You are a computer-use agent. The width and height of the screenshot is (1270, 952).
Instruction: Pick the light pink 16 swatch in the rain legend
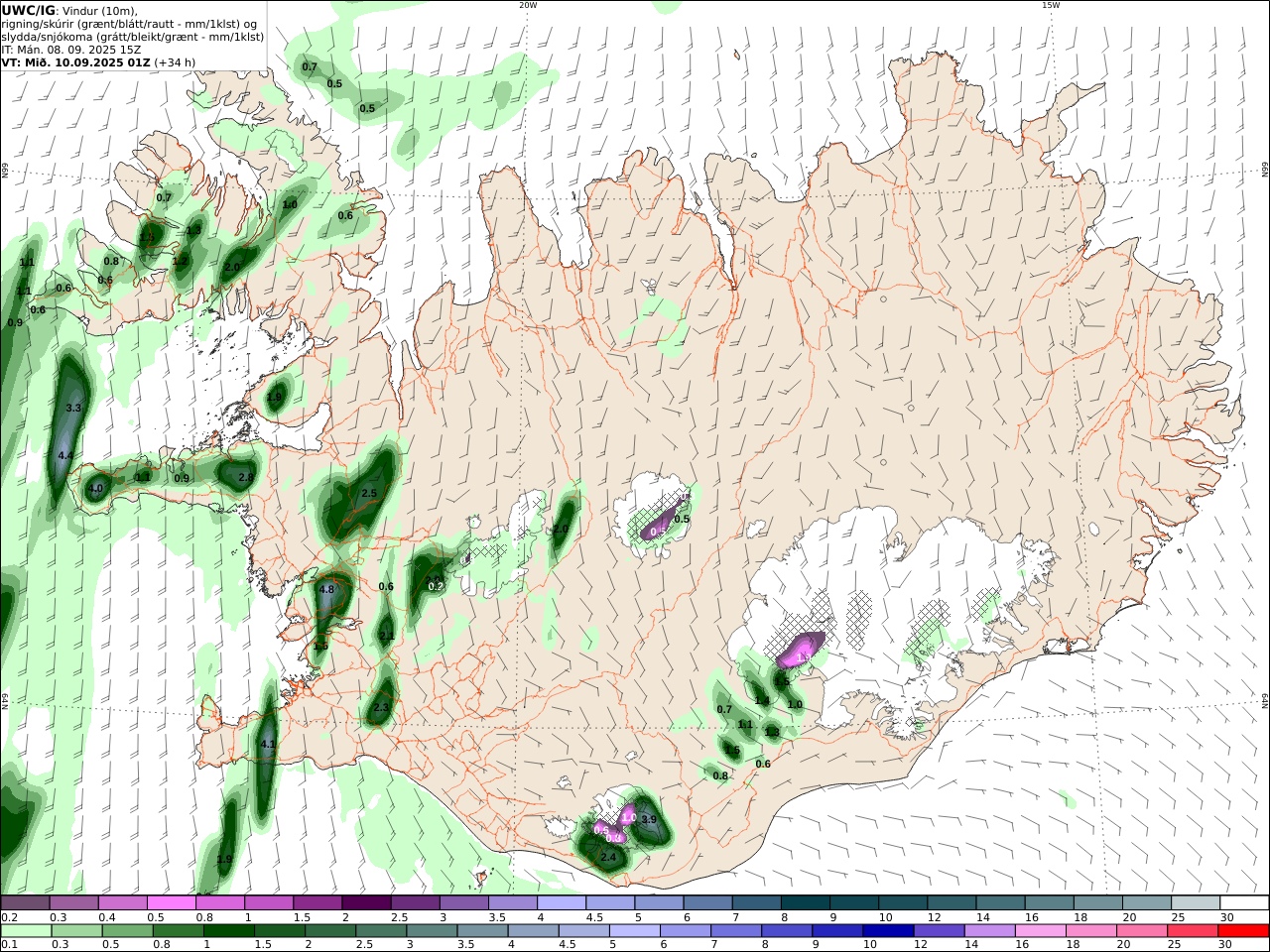click(x=1040, y=931)
